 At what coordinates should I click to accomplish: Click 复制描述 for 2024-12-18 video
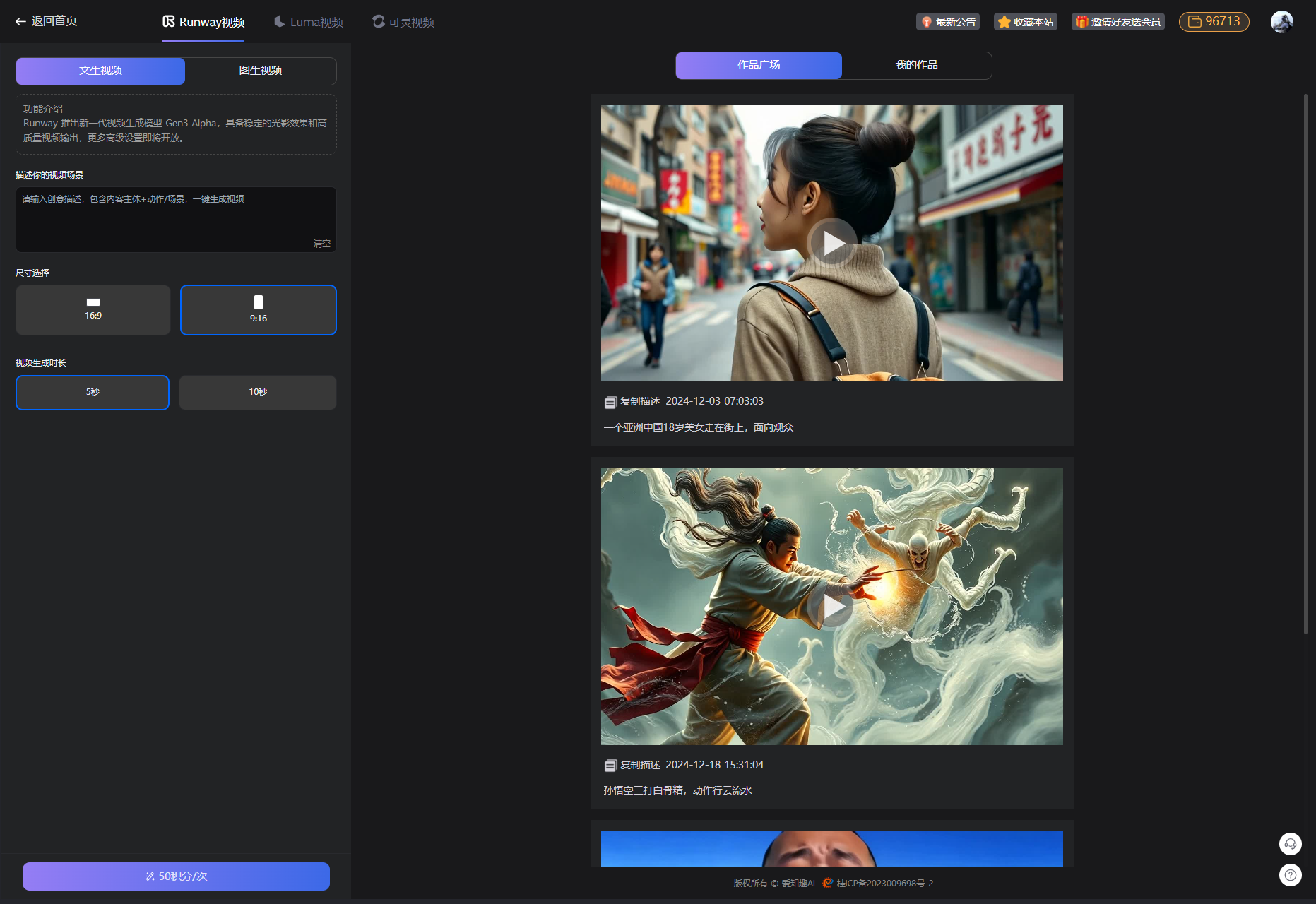pyautogui.click(x=640, y=765)
